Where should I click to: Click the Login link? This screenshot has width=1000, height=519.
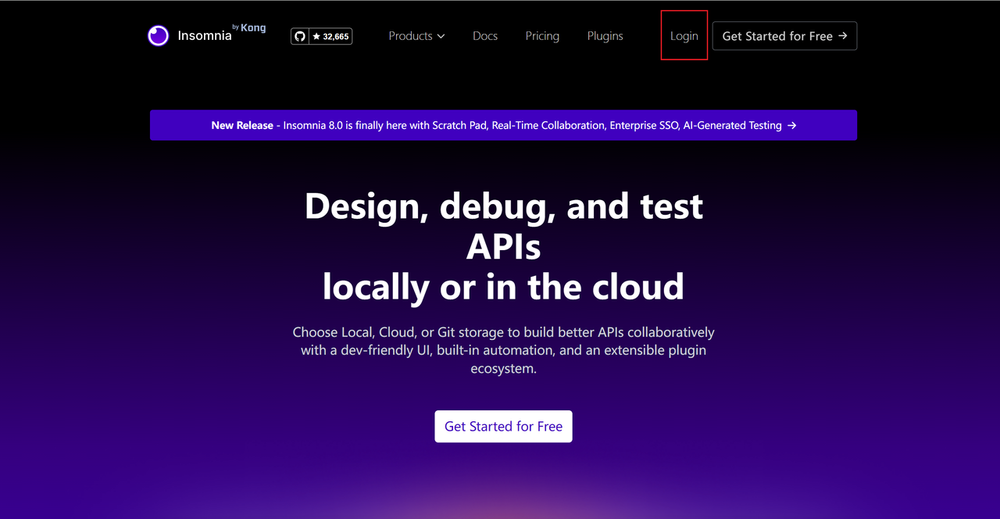[684, 36]
